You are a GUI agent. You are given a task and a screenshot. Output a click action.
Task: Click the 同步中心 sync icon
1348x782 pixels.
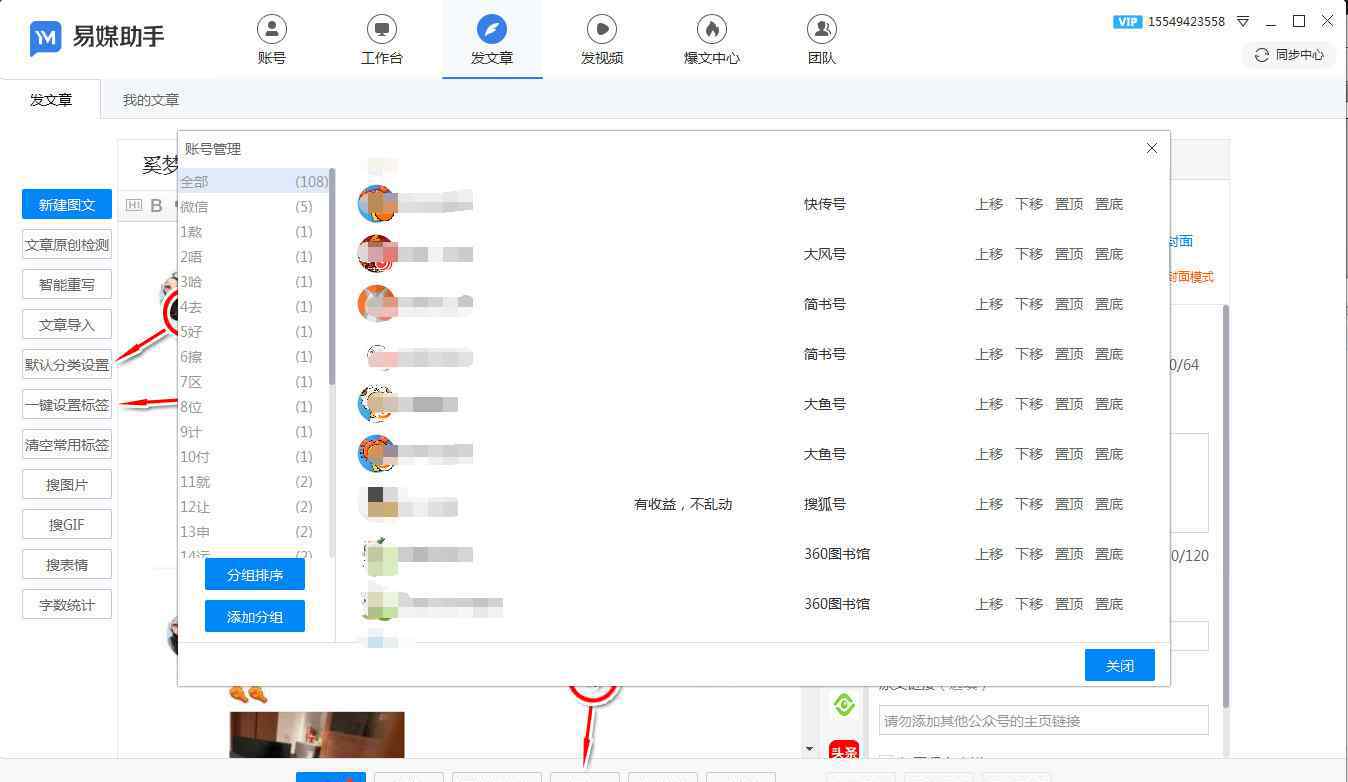coord(1262,55)
